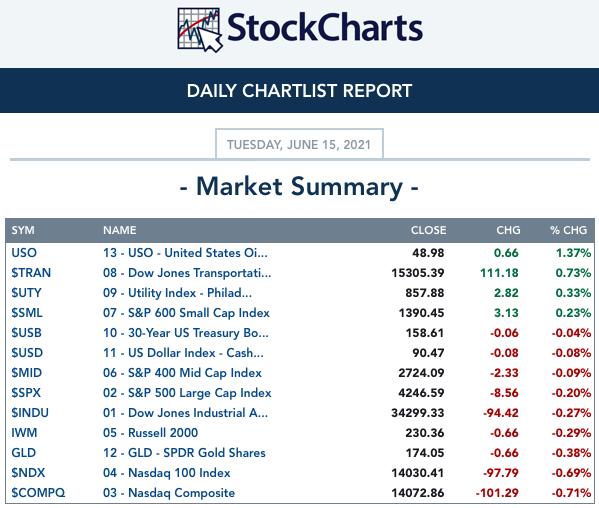
Task: Open the $TRAN symbol link
Action: pyautogui.click(x=31, y=273)
